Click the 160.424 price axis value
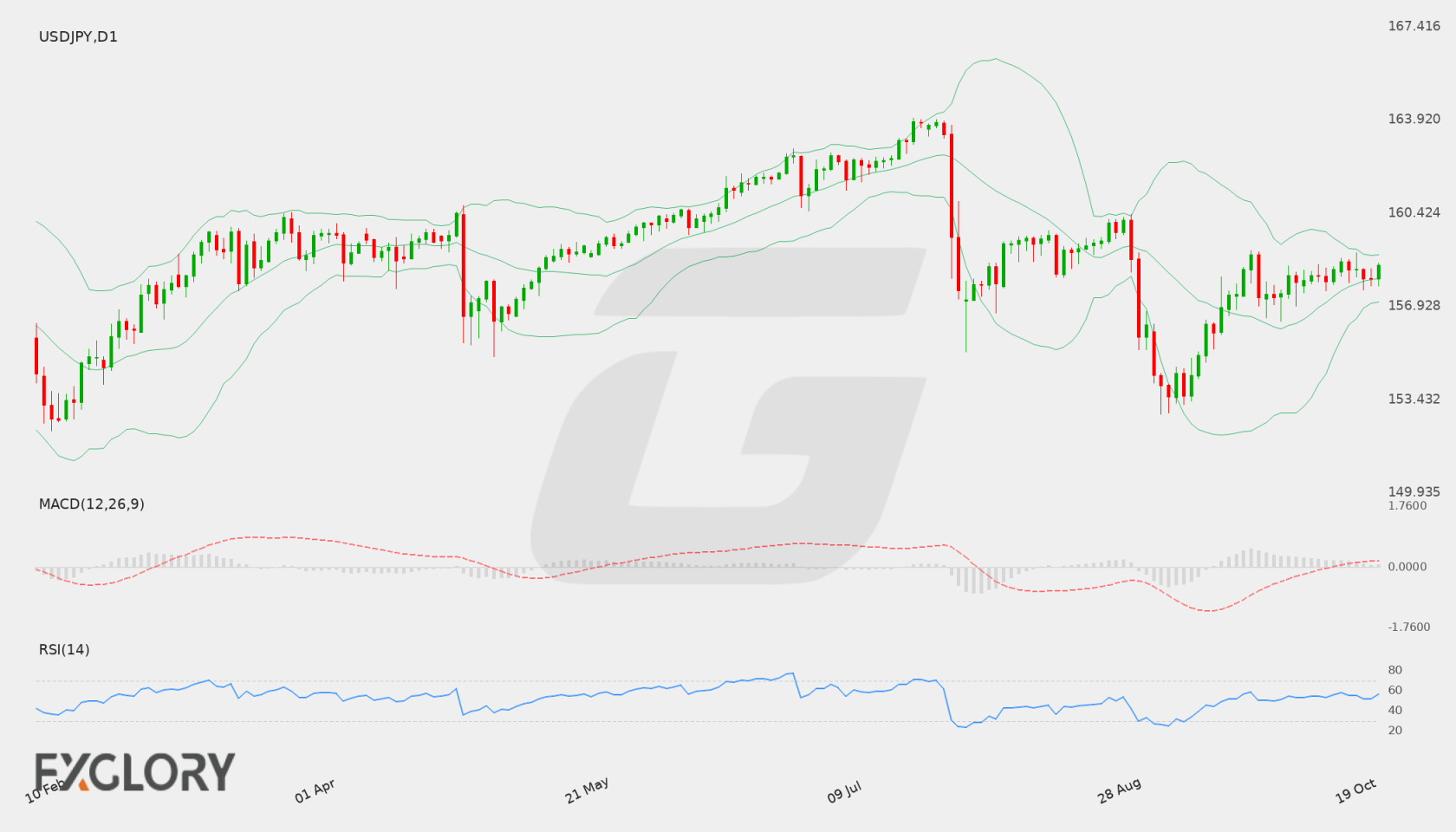Viewport: 1456px width, 832px height. coord(1414,212)
